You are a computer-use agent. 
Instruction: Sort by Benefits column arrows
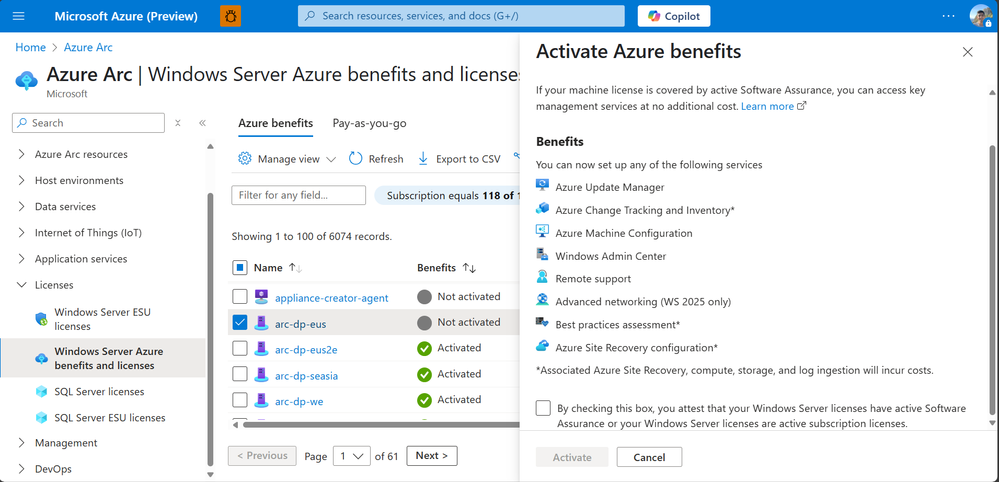tap(469, 268)
